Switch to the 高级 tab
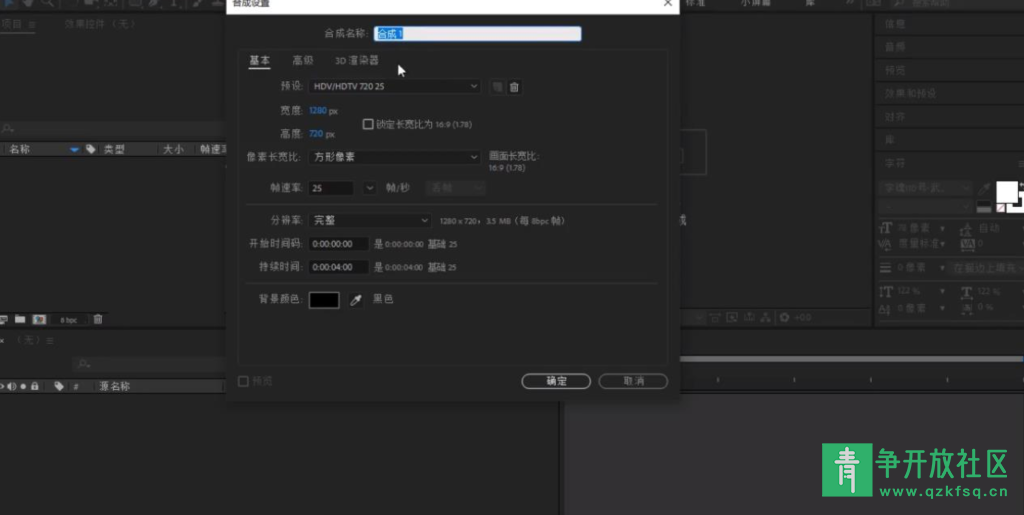1024x515 pixels. pyautogui.click(x=302, y=61)
